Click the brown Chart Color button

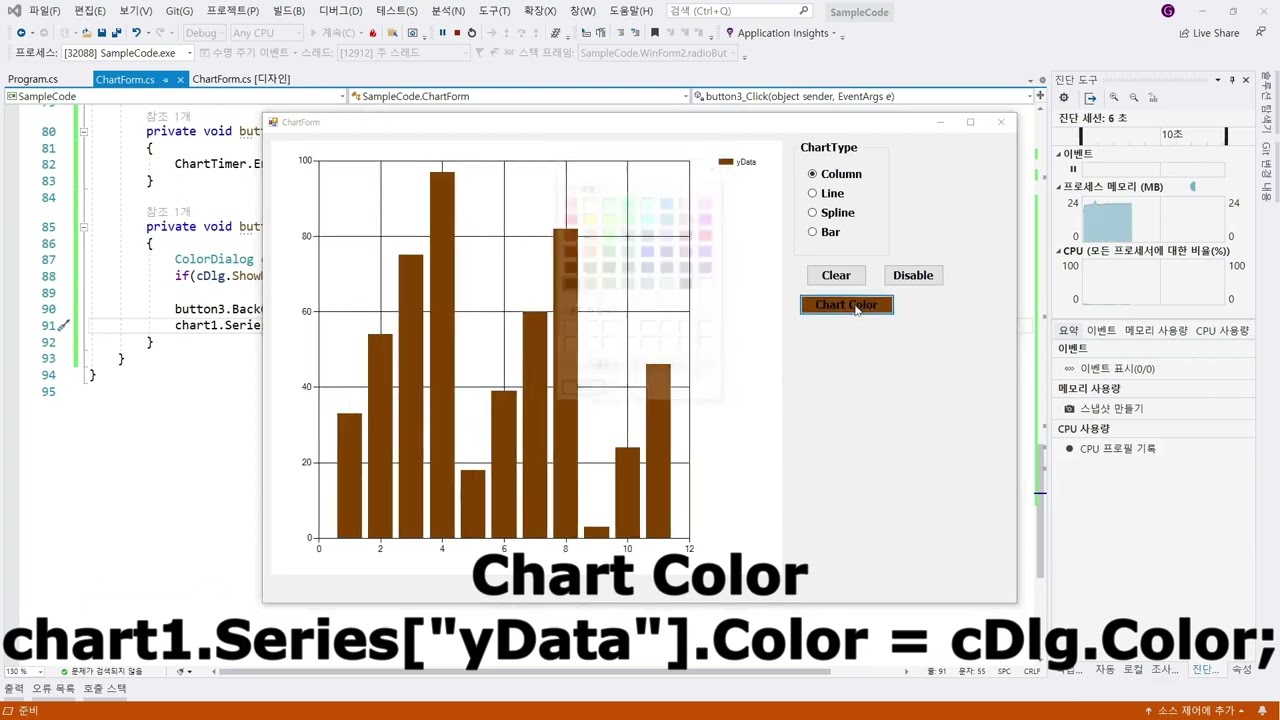[x=847, y=305]
